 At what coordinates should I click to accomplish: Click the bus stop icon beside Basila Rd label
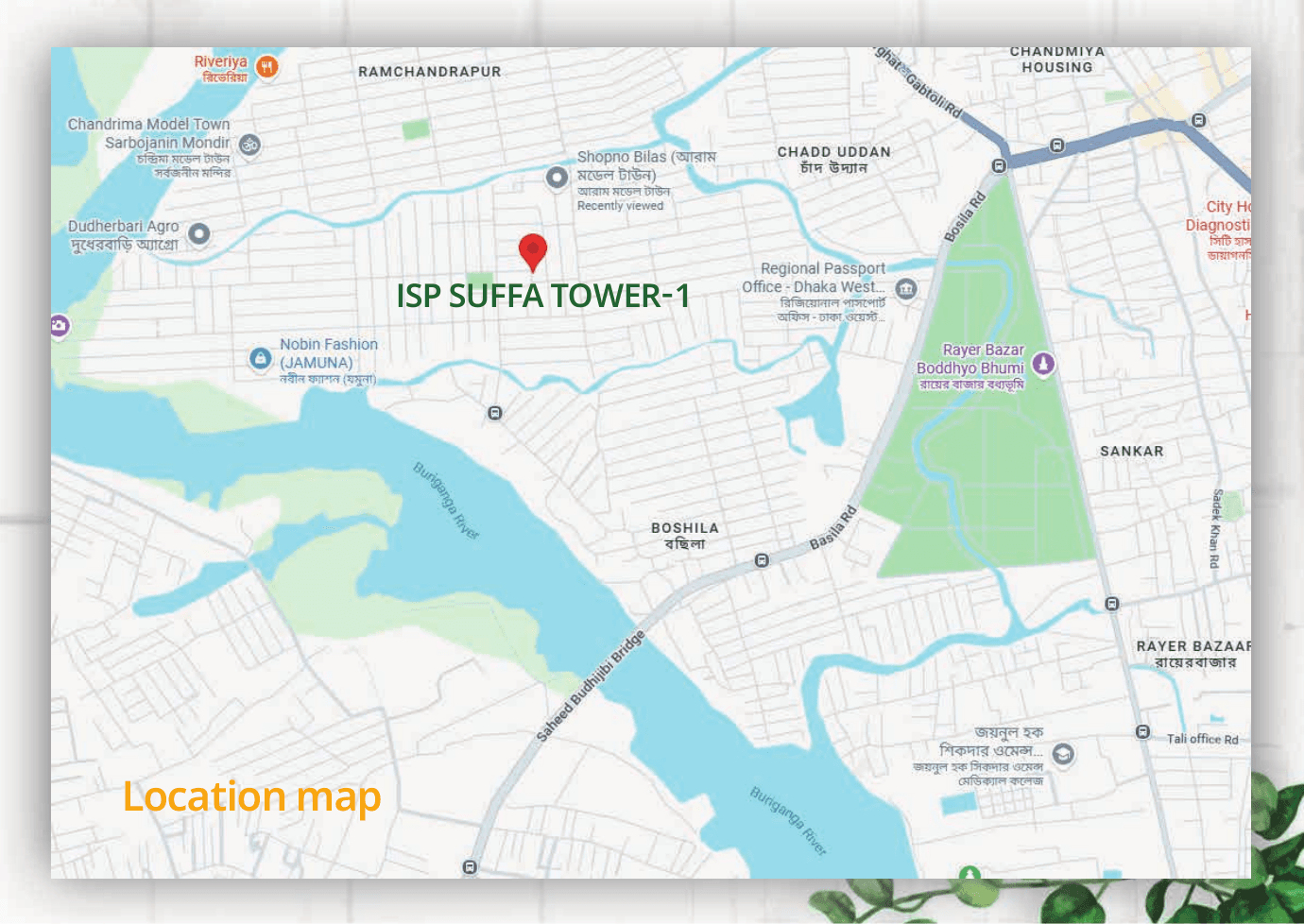click(x=762, y=560)
